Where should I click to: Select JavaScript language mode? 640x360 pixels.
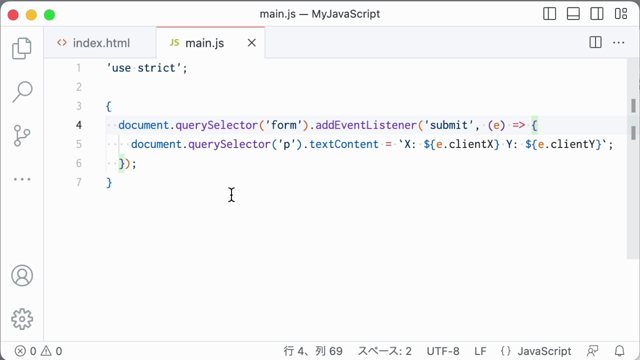[544, 351]
